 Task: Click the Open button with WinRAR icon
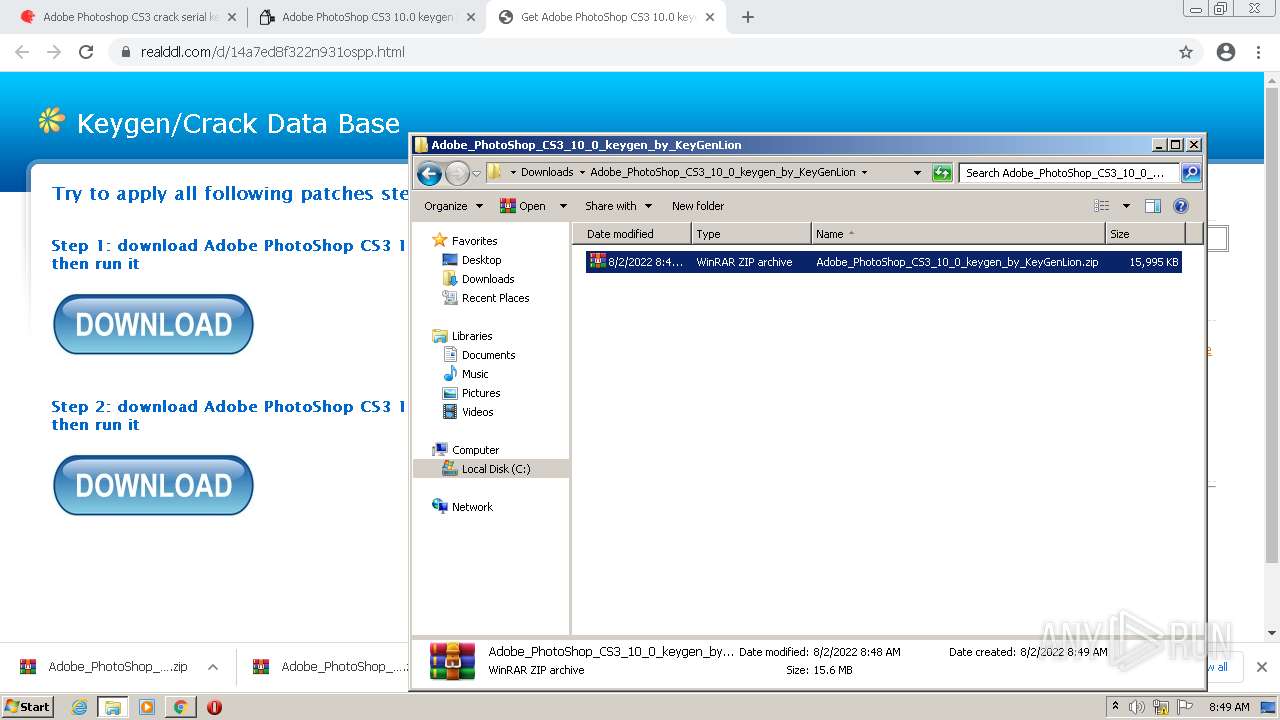[523, 206]
